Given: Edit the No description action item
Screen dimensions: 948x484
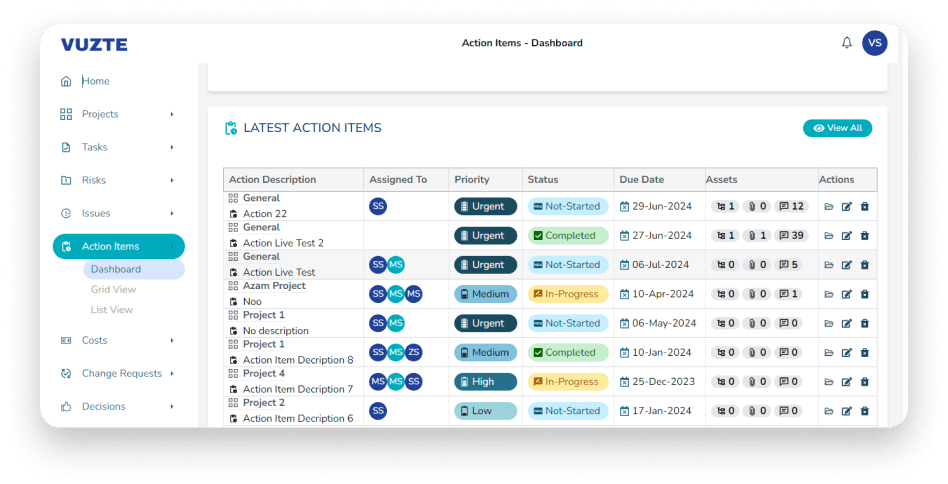Looking at the screenshot, I should (x=846, y=323).
